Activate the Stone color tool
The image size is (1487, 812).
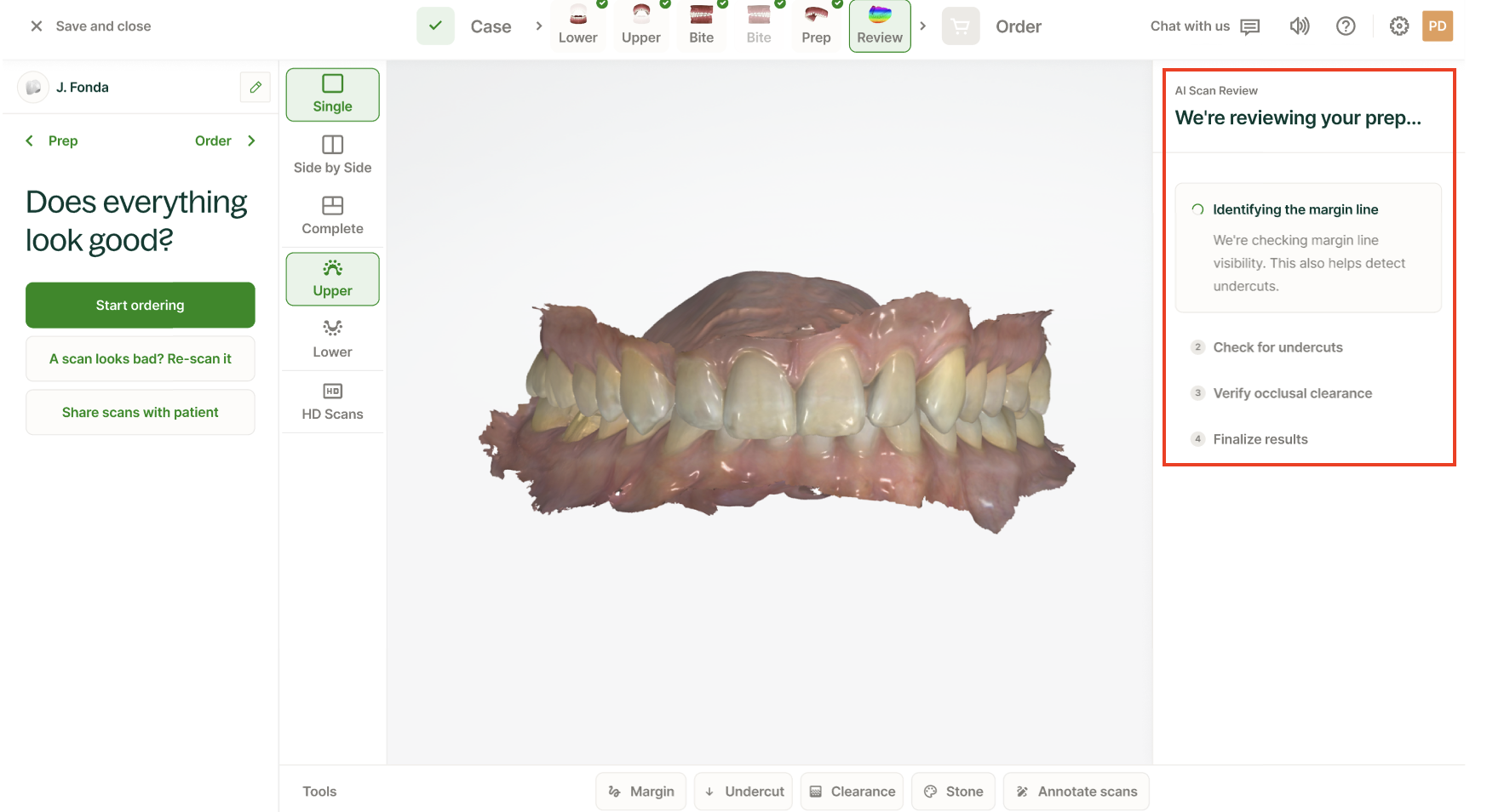(x=953, y=792)
